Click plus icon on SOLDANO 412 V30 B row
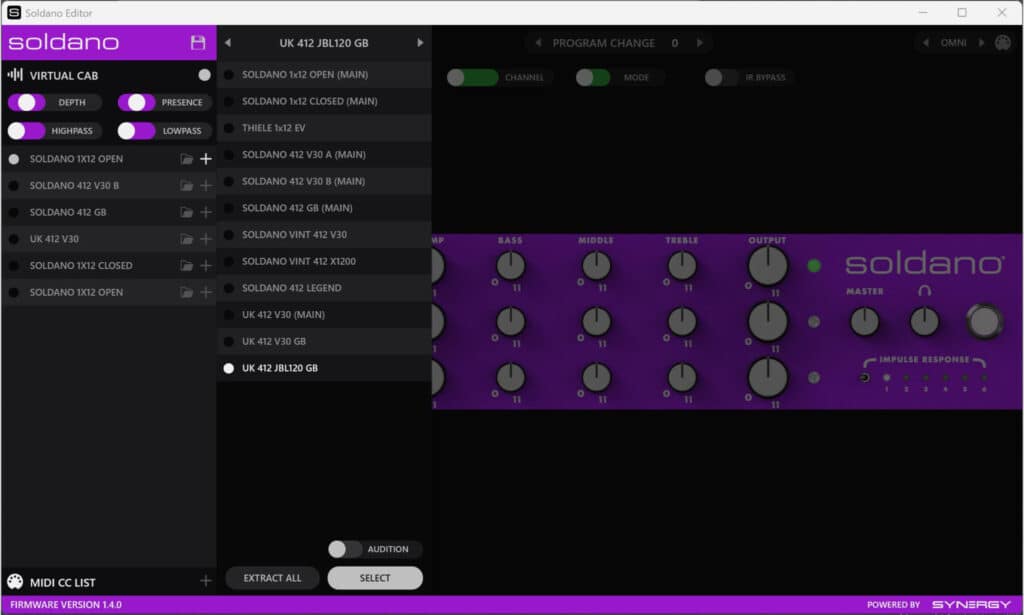1024x615 pixels. (206, 185)
